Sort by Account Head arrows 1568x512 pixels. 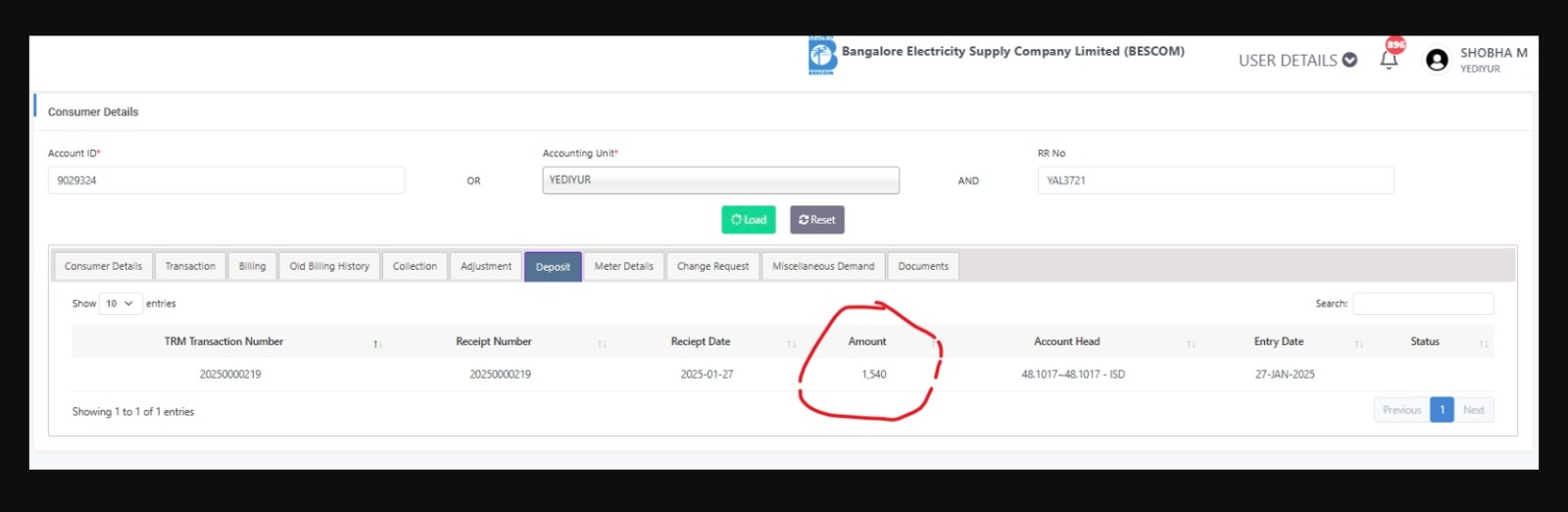1191,343
